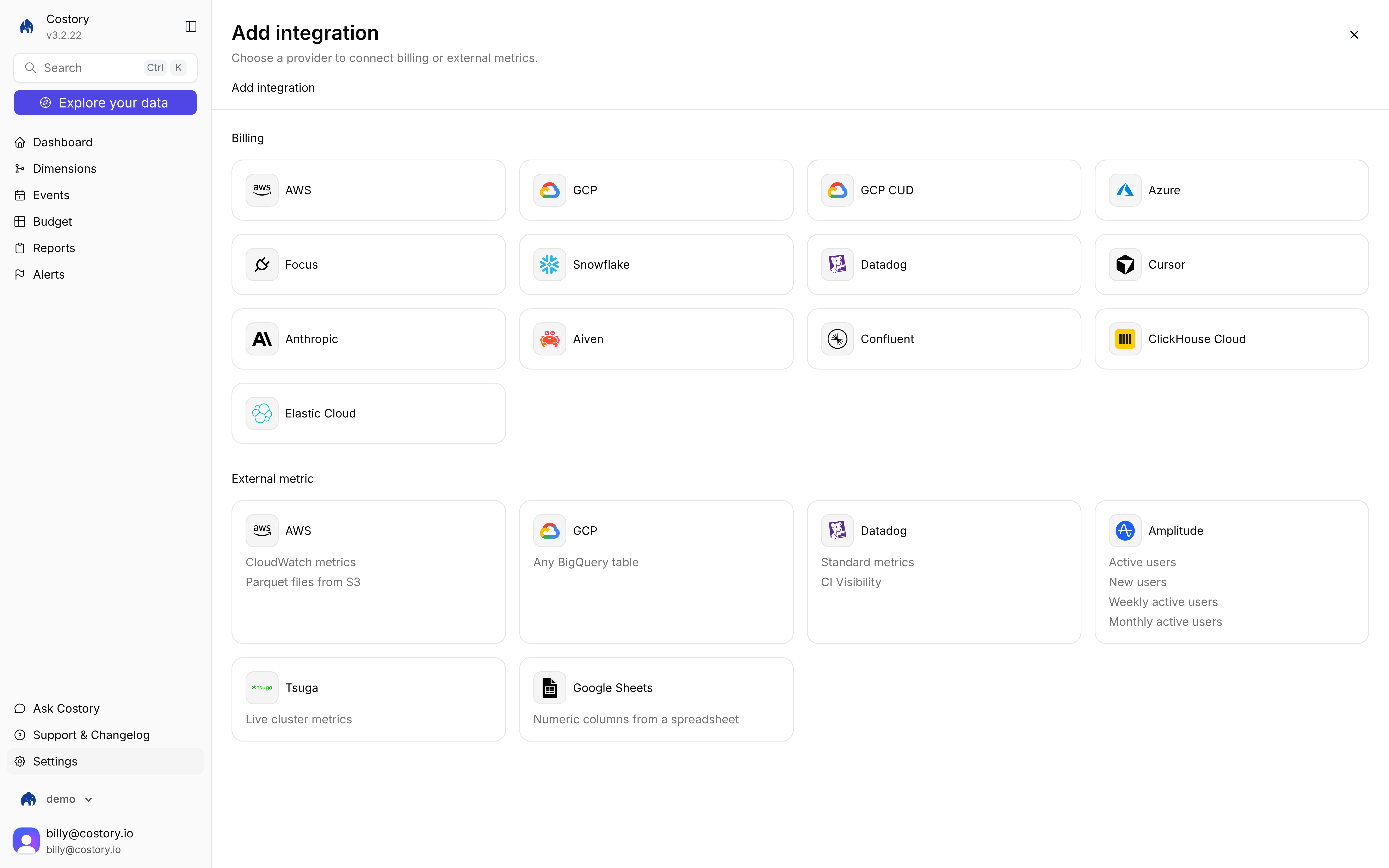Click the GCP CUD logo icon
Image resolution: width=1389 pixels, height=868 pixels.
pos(837,190)
